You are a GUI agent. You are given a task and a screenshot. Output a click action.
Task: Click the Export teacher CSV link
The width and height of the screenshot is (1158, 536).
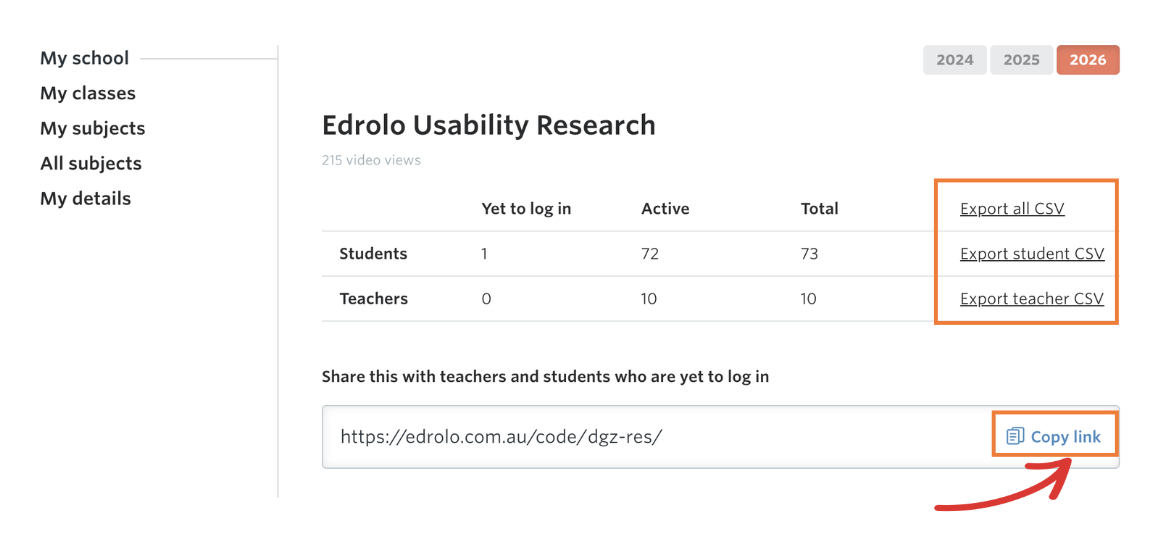click(1031, 299)
